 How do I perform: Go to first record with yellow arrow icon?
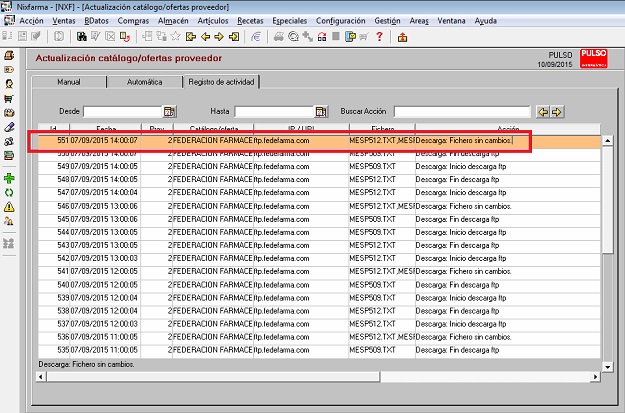(191, 37)
